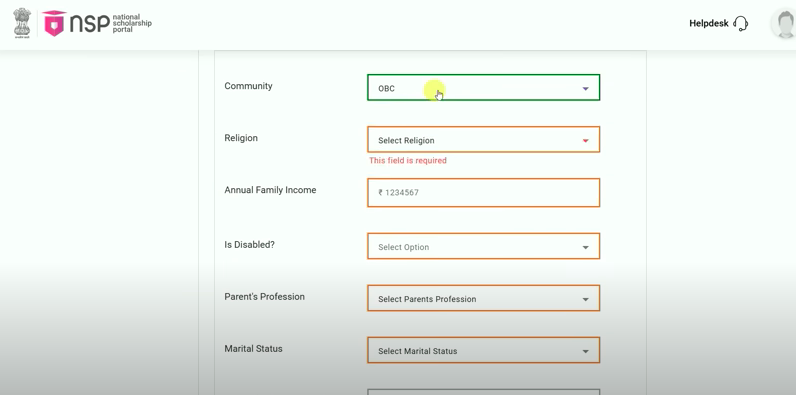Click the Marital Status label

tap(253, 349)
